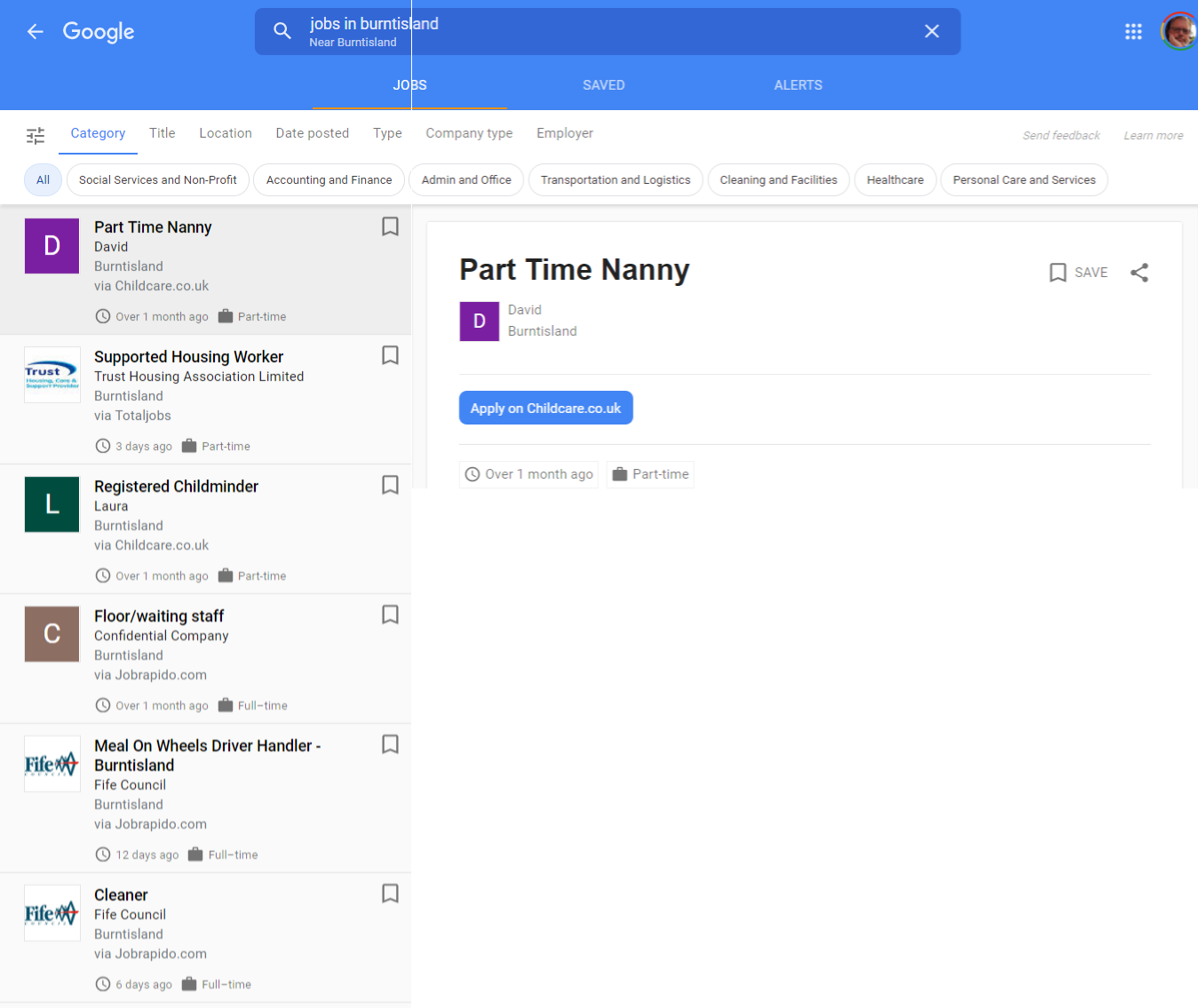Bookmark the Registered Childminder listing
The image size is (1198, 1008).
pos(390,485)
